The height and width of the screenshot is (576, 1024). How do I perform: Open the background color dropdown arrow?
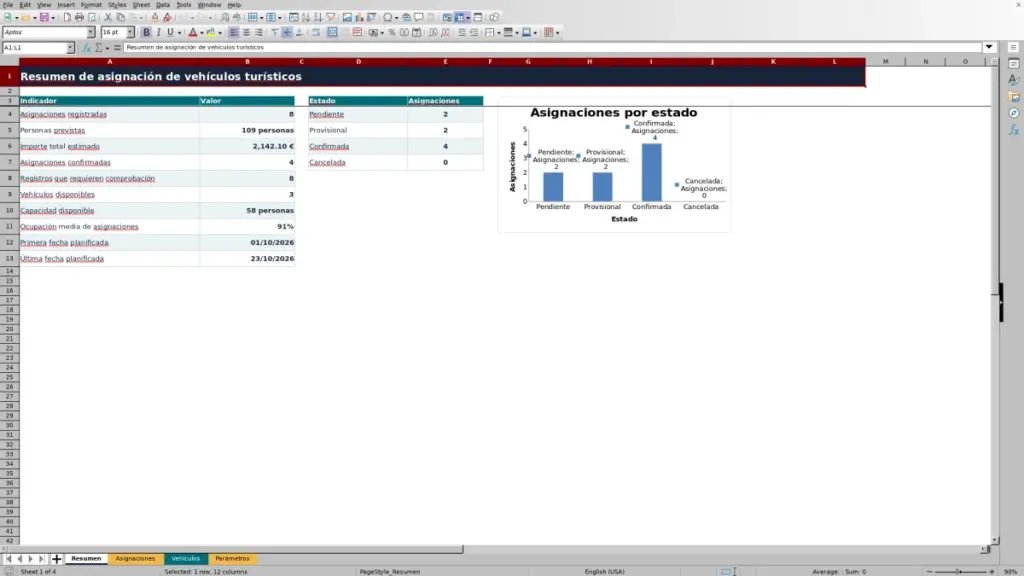[220, 33]
